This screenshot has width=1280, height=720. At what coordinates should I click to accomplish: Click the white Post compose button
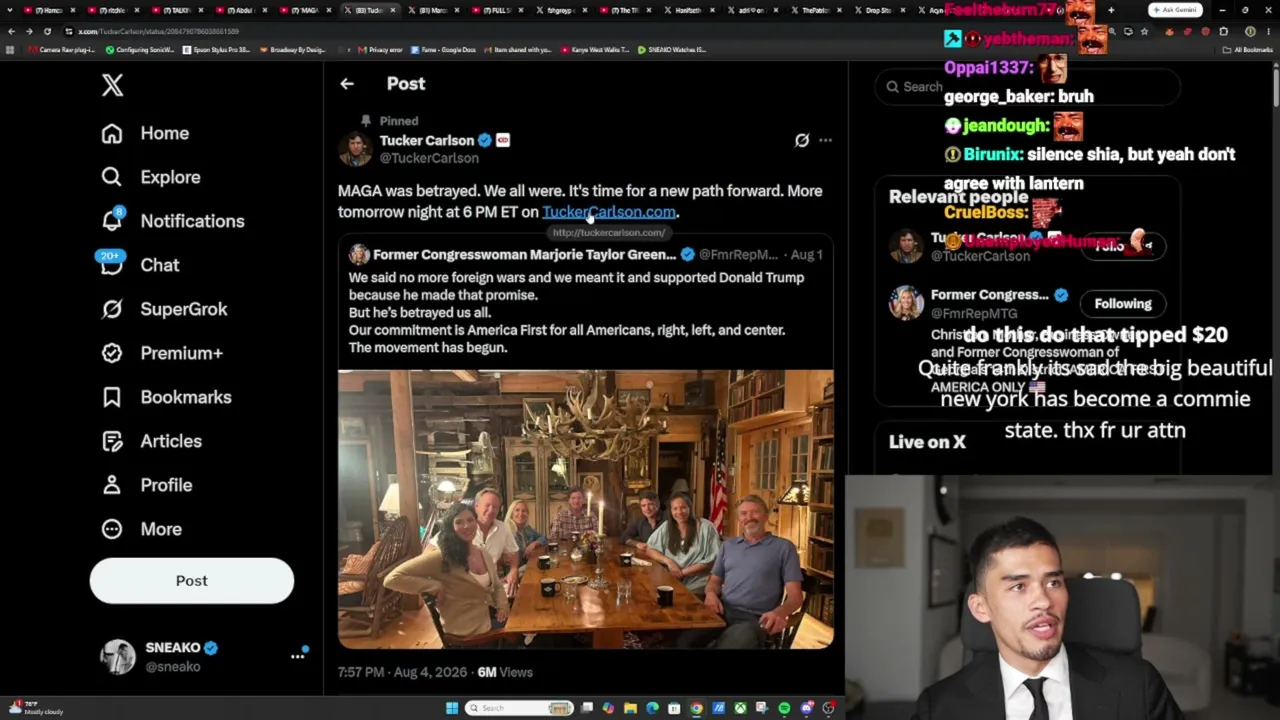click(x=192, y=581)
